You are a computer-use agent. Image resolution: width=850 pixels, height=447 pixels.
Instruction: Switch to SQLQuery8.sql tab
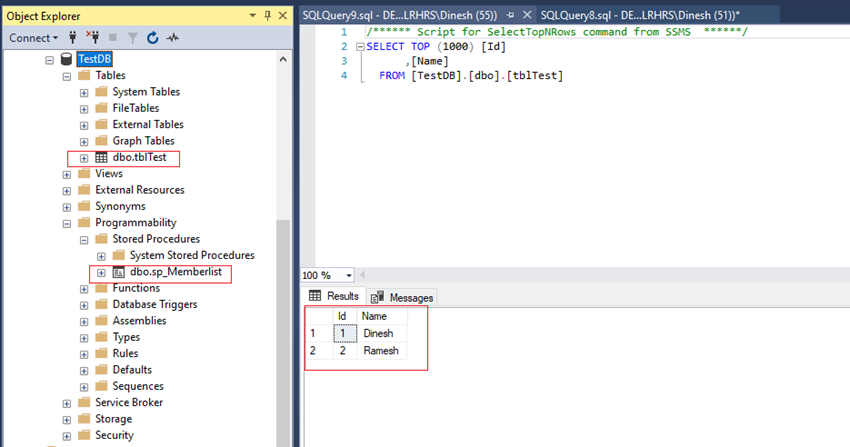640,15
